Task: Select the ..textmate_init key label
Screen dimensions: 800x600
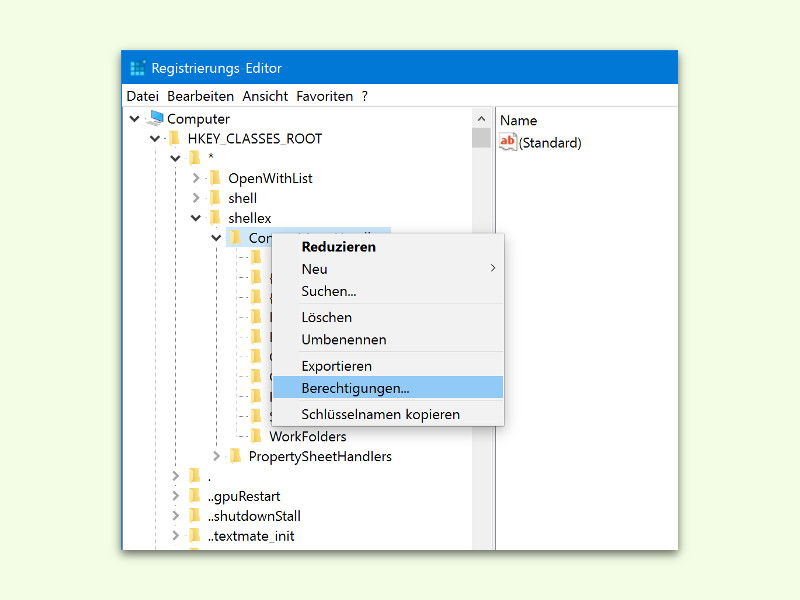Action: point(251,536)
